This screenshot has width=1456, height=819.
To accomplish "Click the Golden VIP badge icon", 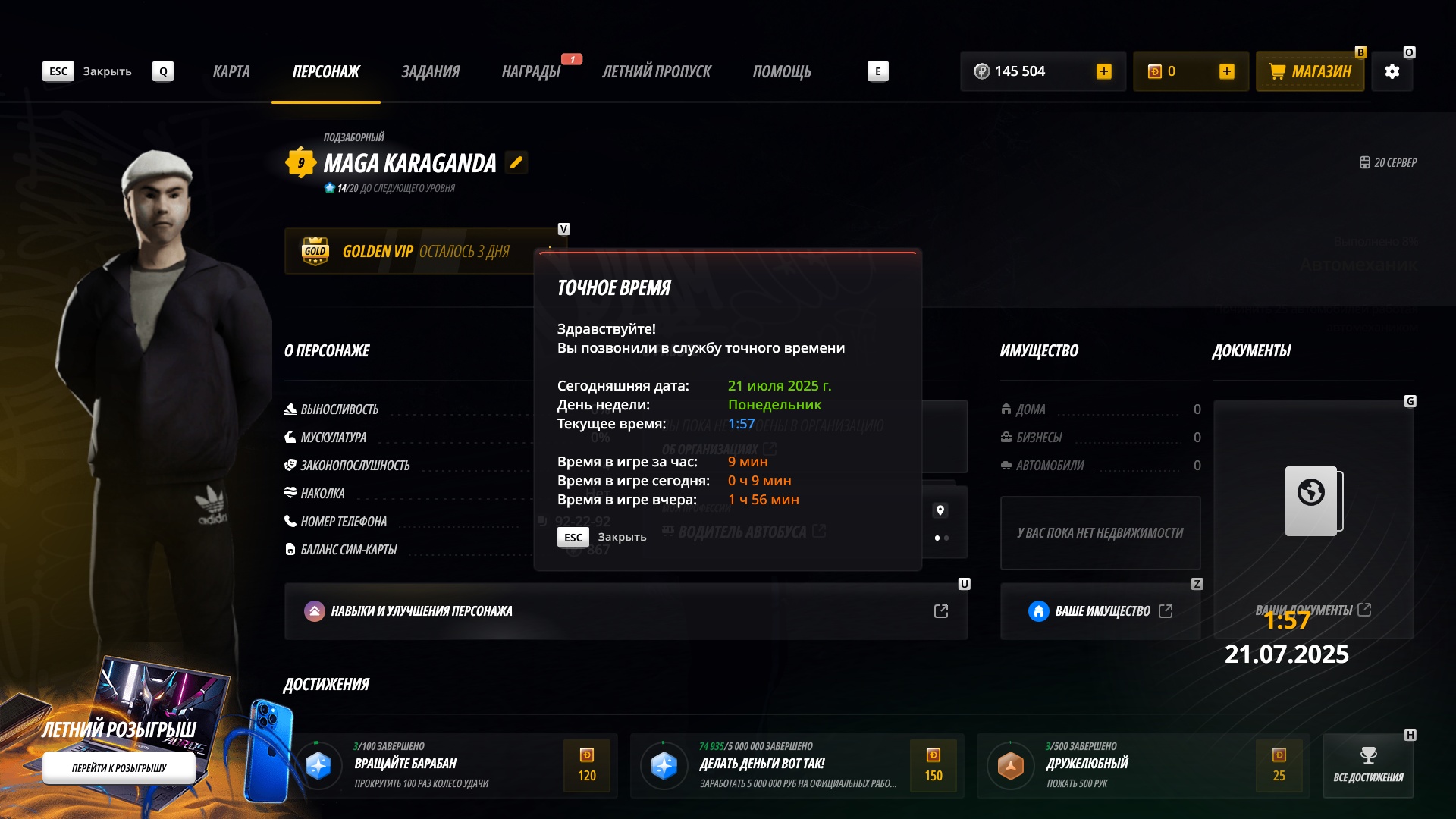I will 315,251.
